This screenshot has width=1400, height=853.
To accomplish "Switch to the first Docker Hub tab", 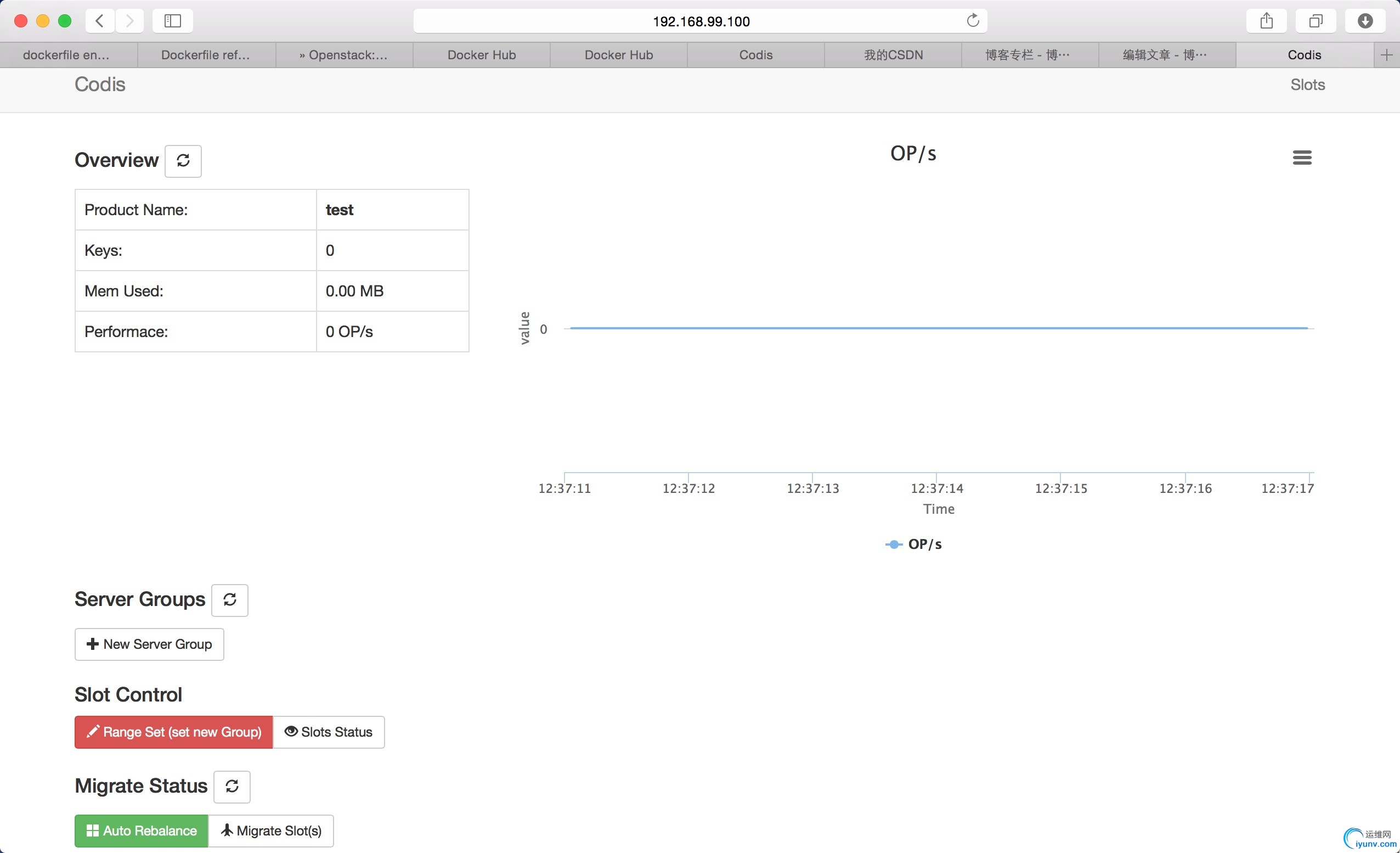I will point(481,55).
